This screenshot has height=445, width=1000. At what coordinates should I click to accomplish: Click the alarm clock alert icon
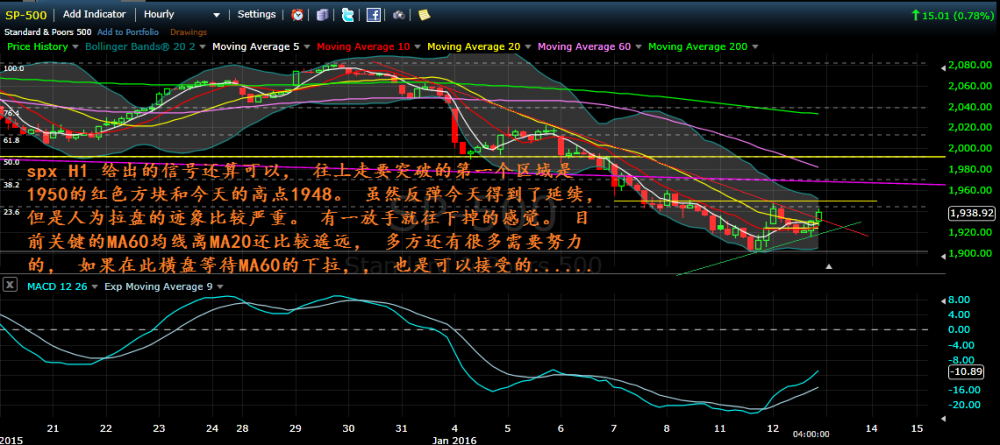tap(298, 15)
